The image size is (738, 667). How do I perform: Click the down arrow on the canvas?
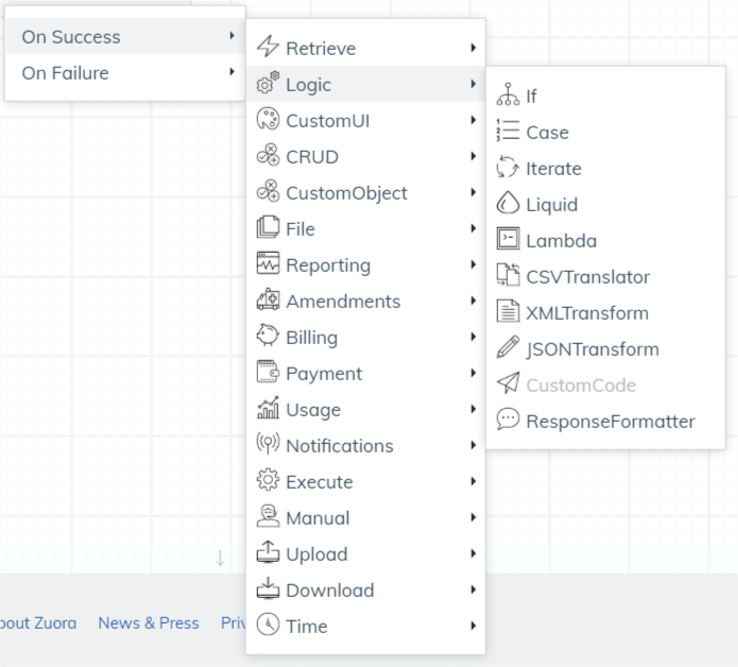tap(220, 558)
